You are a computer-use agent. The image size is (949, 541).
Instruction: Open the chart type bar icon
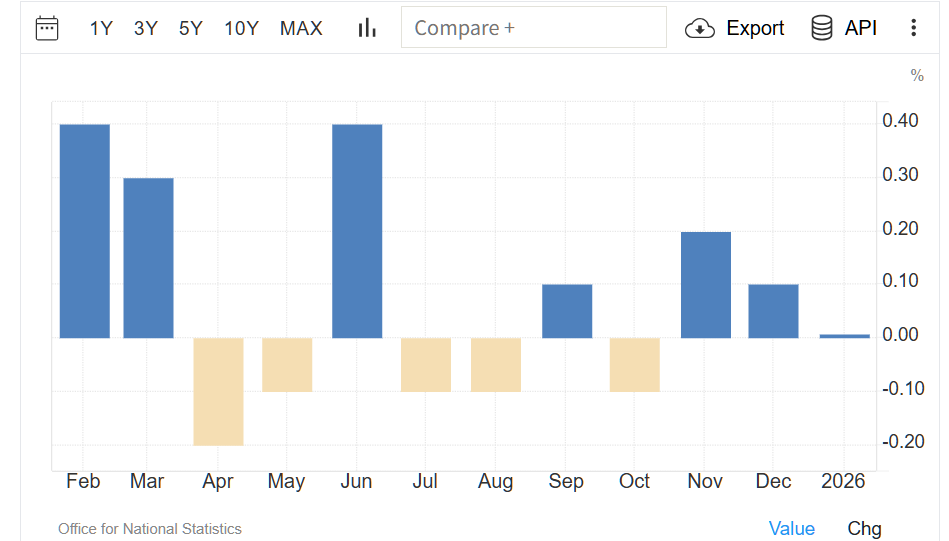tap(367, 28)
